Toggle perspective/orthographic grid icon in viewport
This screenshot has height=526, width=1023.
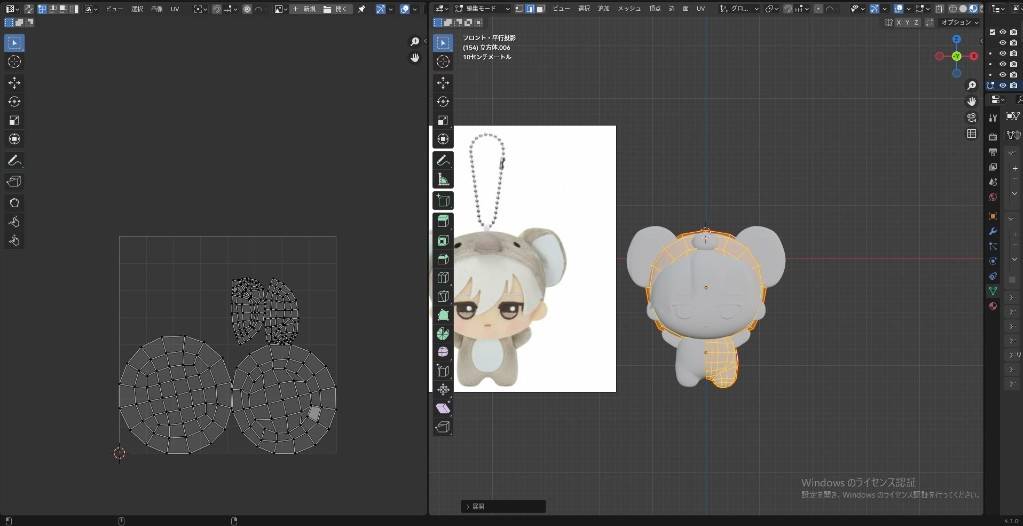tap(971, 134)
